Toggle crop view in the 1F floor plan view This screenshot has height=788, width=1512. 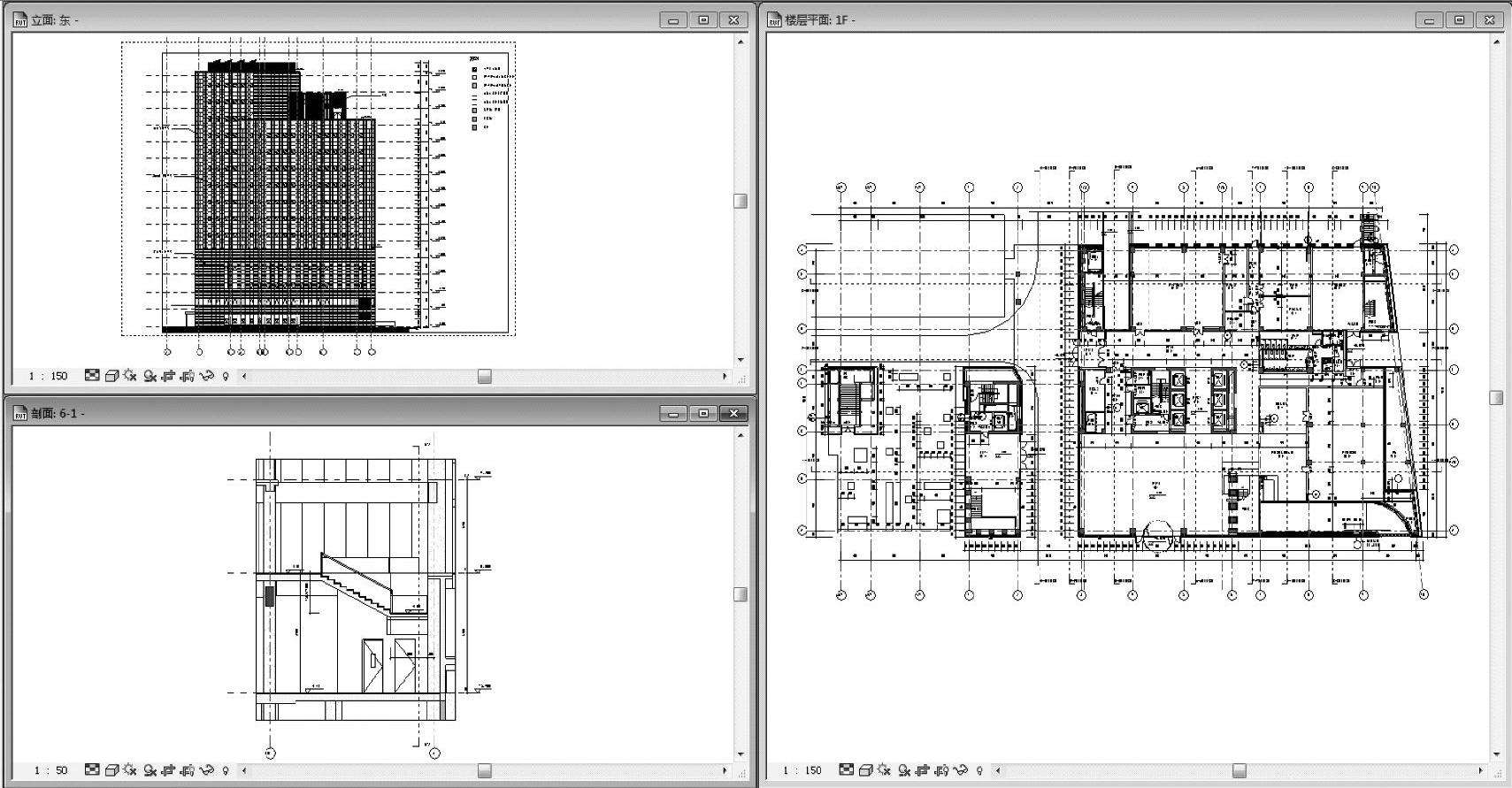[x=923, y=770]
